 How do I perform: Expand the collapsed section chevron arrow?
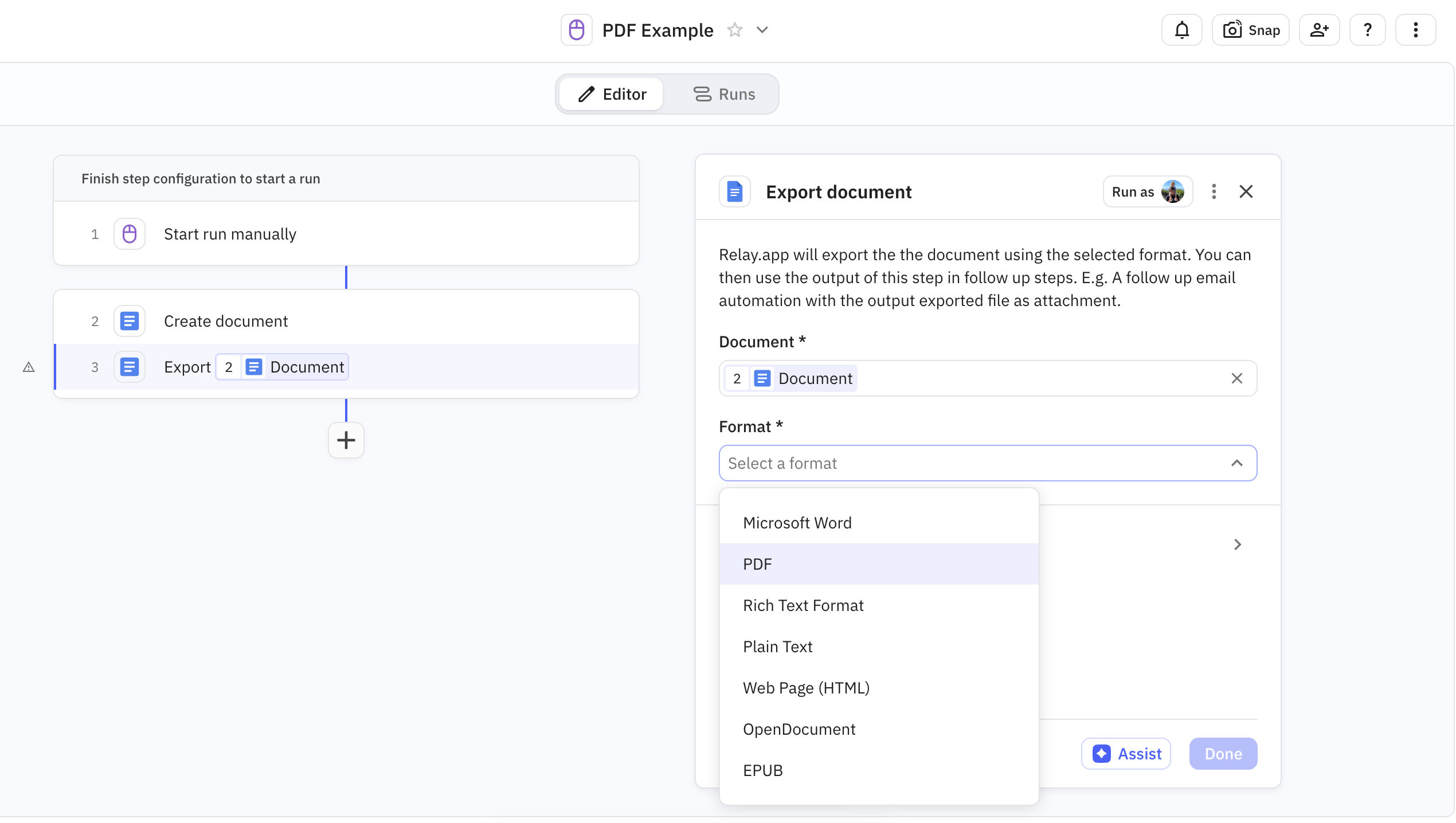pyautogui.click(x=1237, y=544)
